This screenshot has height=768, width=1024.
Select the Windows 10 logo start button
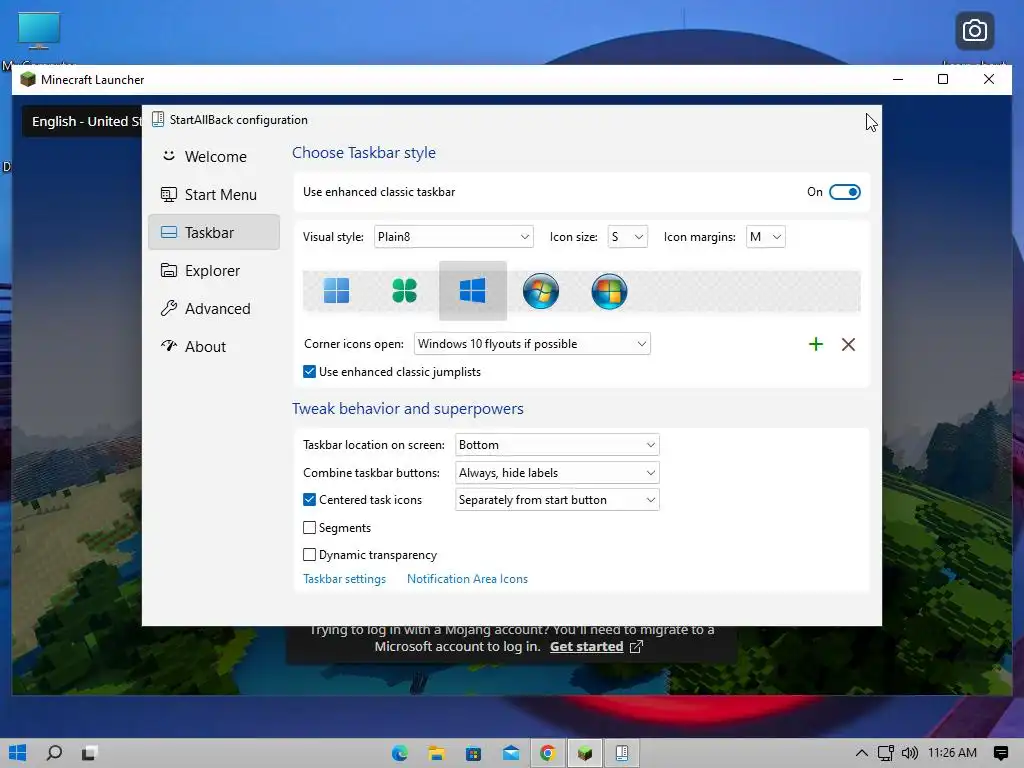473,291
